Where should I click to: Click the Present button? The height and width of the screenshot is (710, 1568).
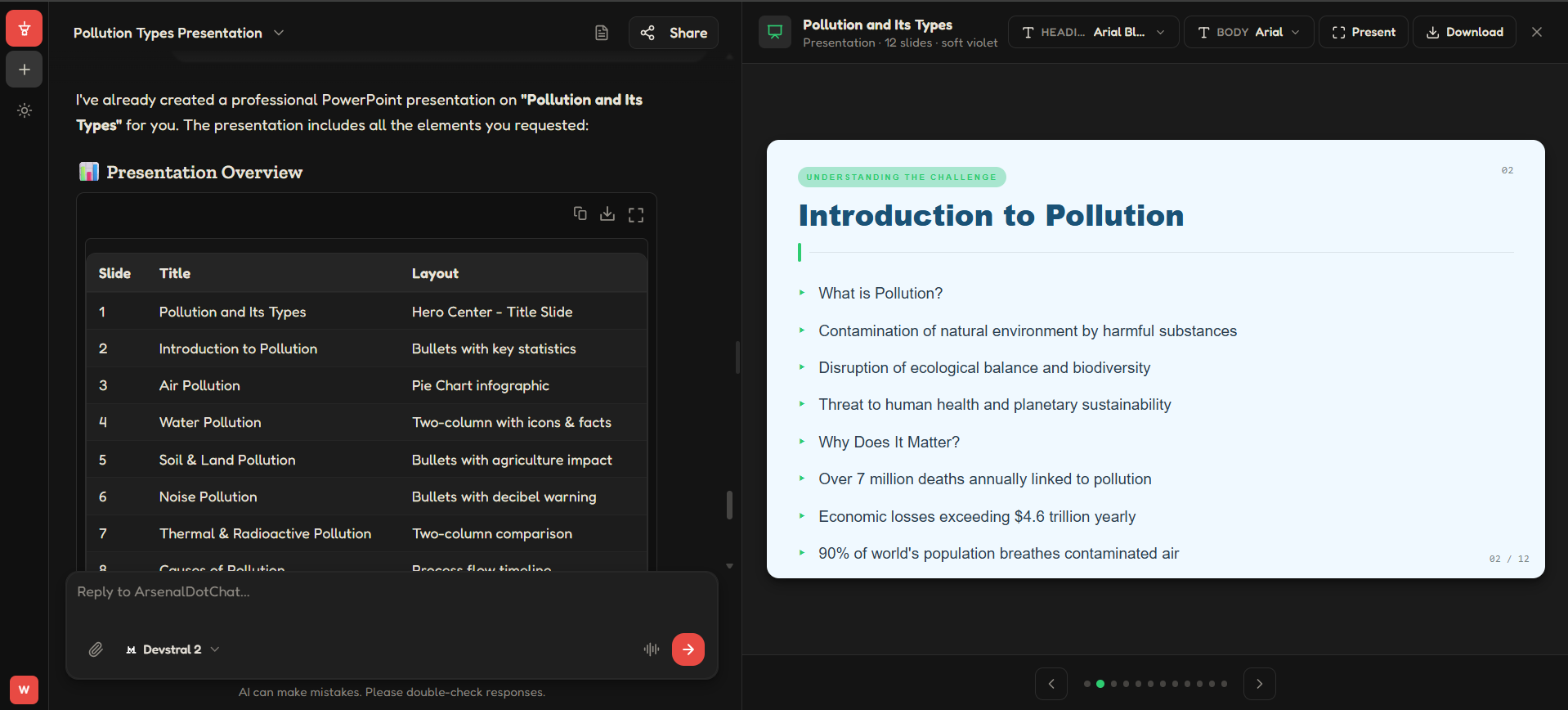[1363, 32]
